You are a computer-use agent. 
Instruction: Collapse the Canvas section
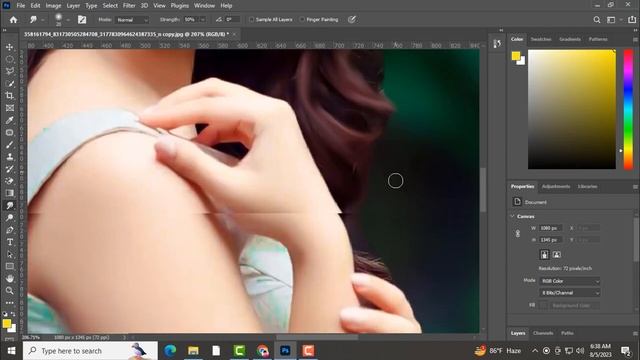coord(513,216)
